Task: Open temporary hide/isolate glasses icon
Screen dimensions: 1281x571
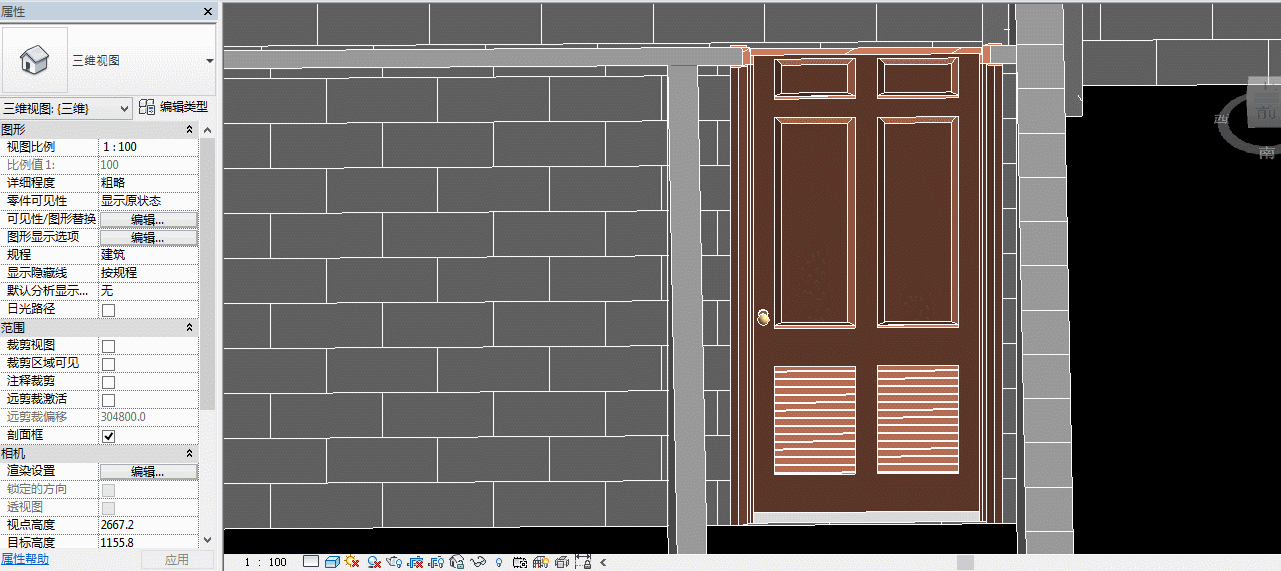Action: pos(478,562)
